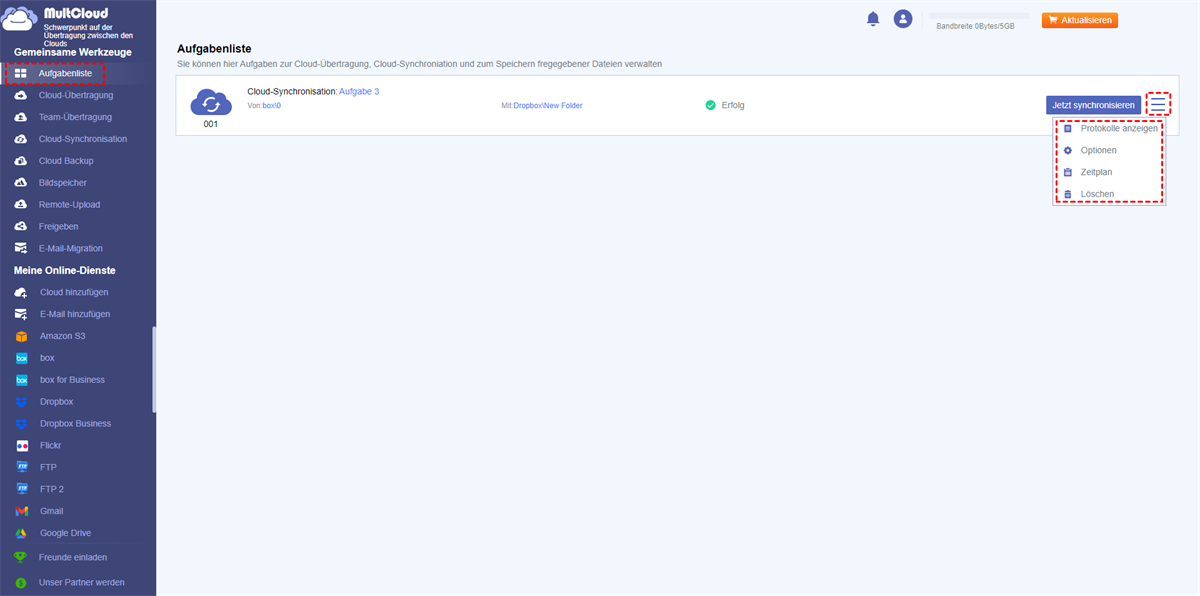Screen dimensions: 1200x596
Task: Open E-Mail-Migration label in sidebar
Action: [x=71, y=248]
